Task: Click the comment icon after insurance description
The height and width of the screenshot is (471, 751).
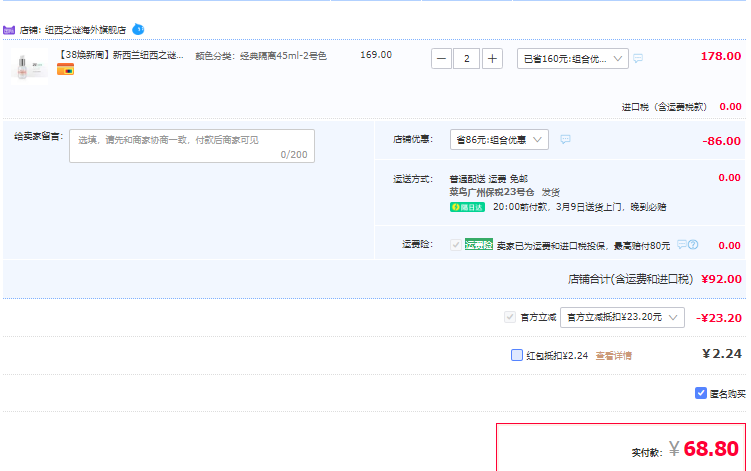Action: pyautogui.click(x=682, y=245)
